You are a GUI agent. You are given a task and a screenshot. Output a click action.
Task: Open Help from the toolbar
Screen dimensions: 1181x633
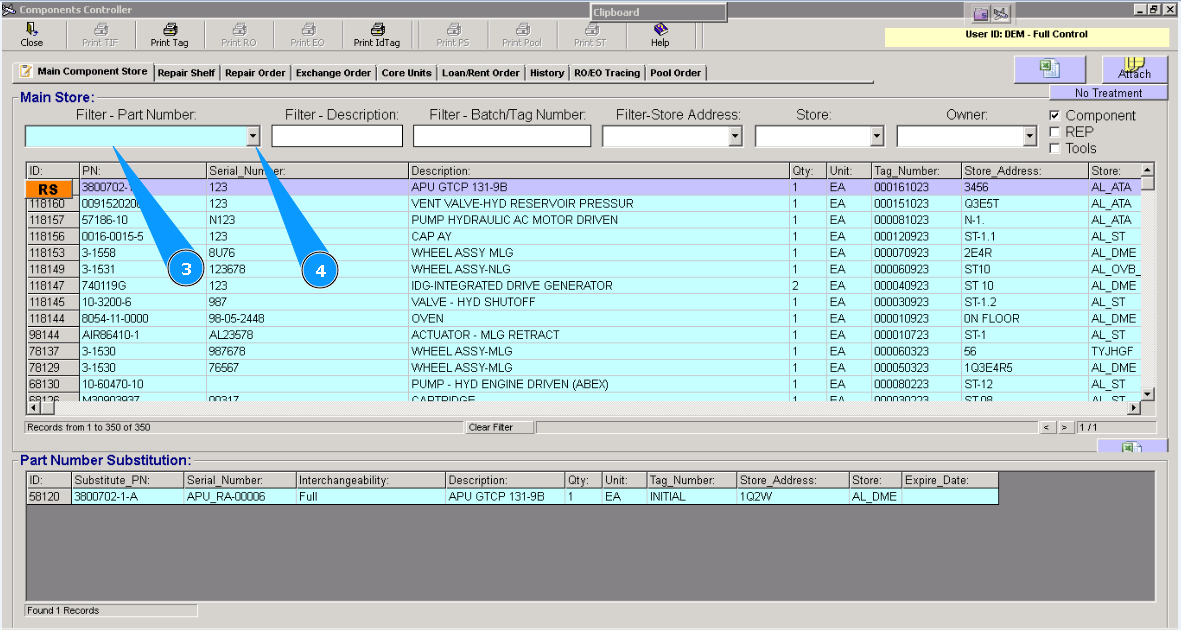pyautogui.click(x=660, y=30)
